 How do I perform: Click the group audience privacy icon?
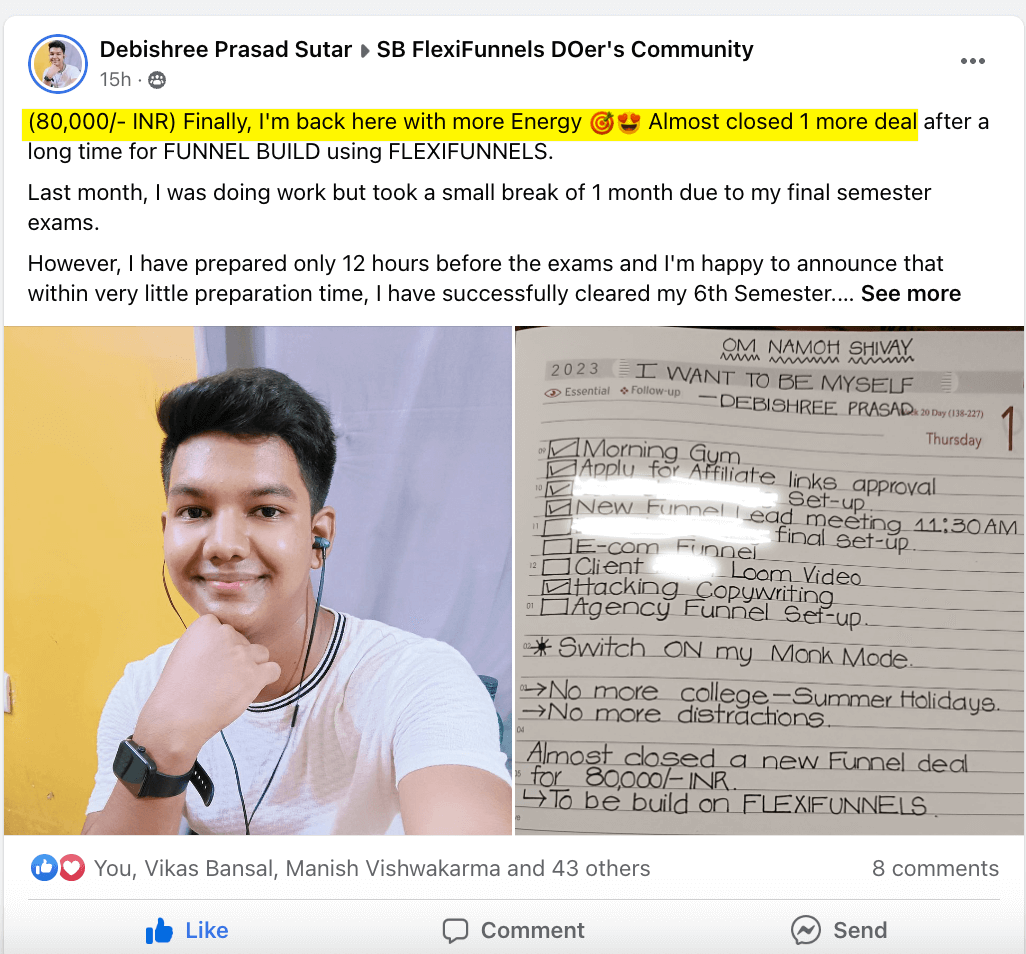click(157, 80)
